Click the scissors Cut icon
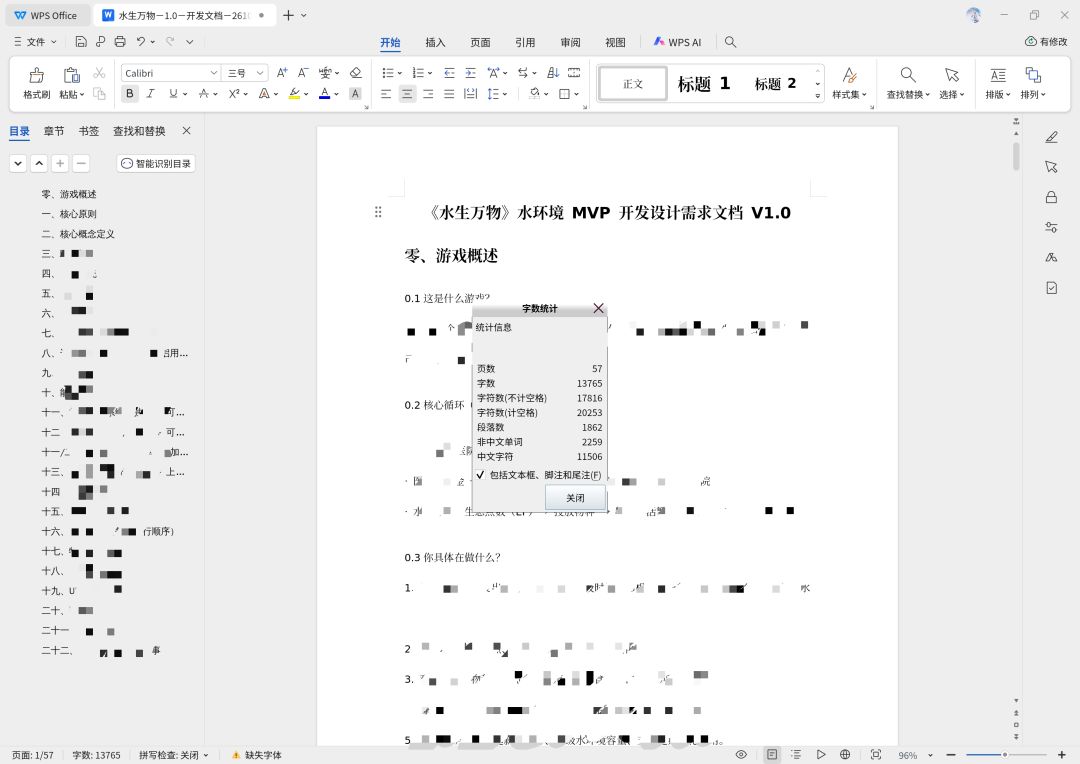The image size is (1080, 764). pyautogui.click(x=99, y=73)
